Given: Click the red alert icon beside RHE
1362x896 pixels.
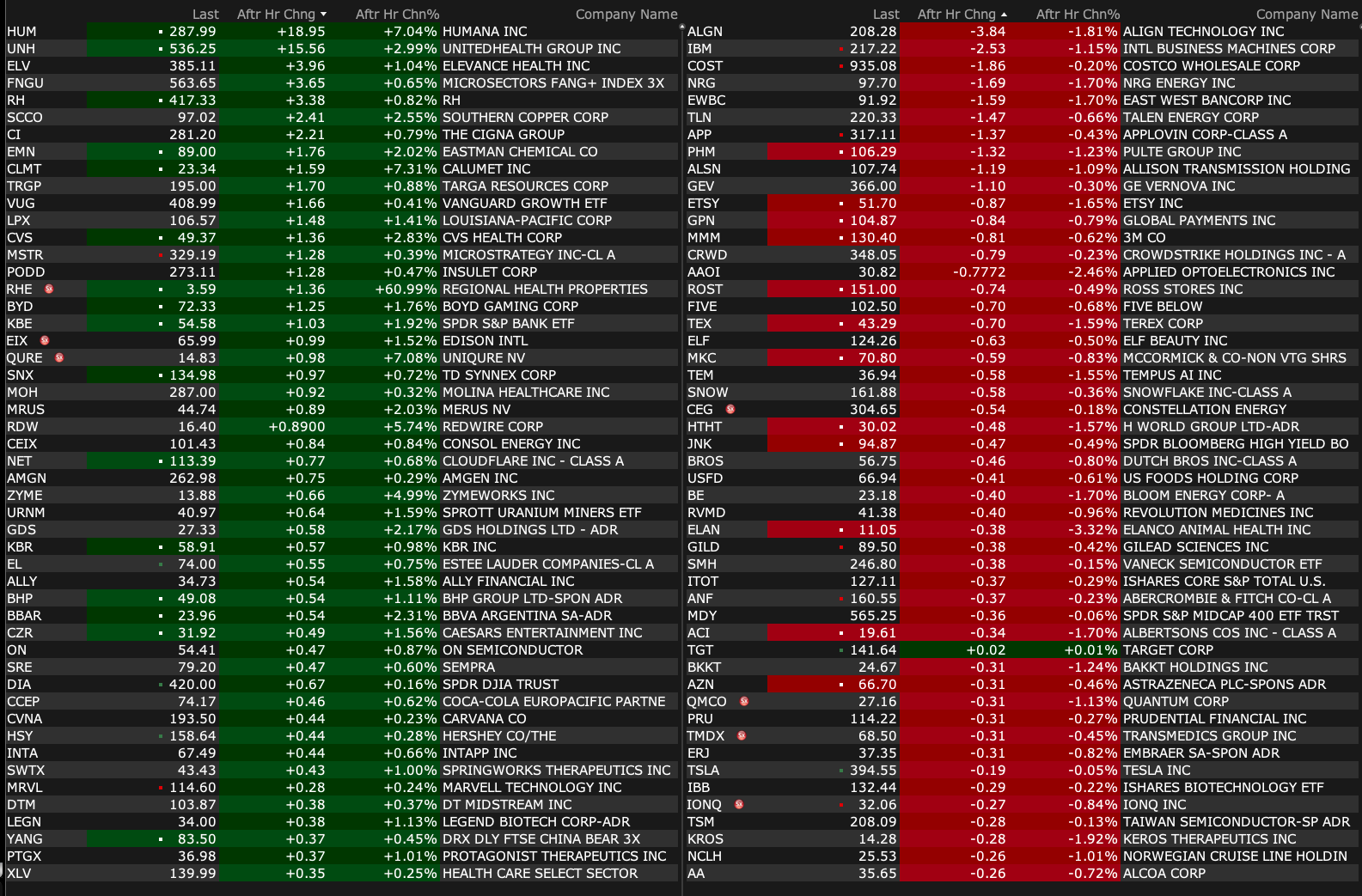Looking at the screenshot, I should (x=49, y=289).
